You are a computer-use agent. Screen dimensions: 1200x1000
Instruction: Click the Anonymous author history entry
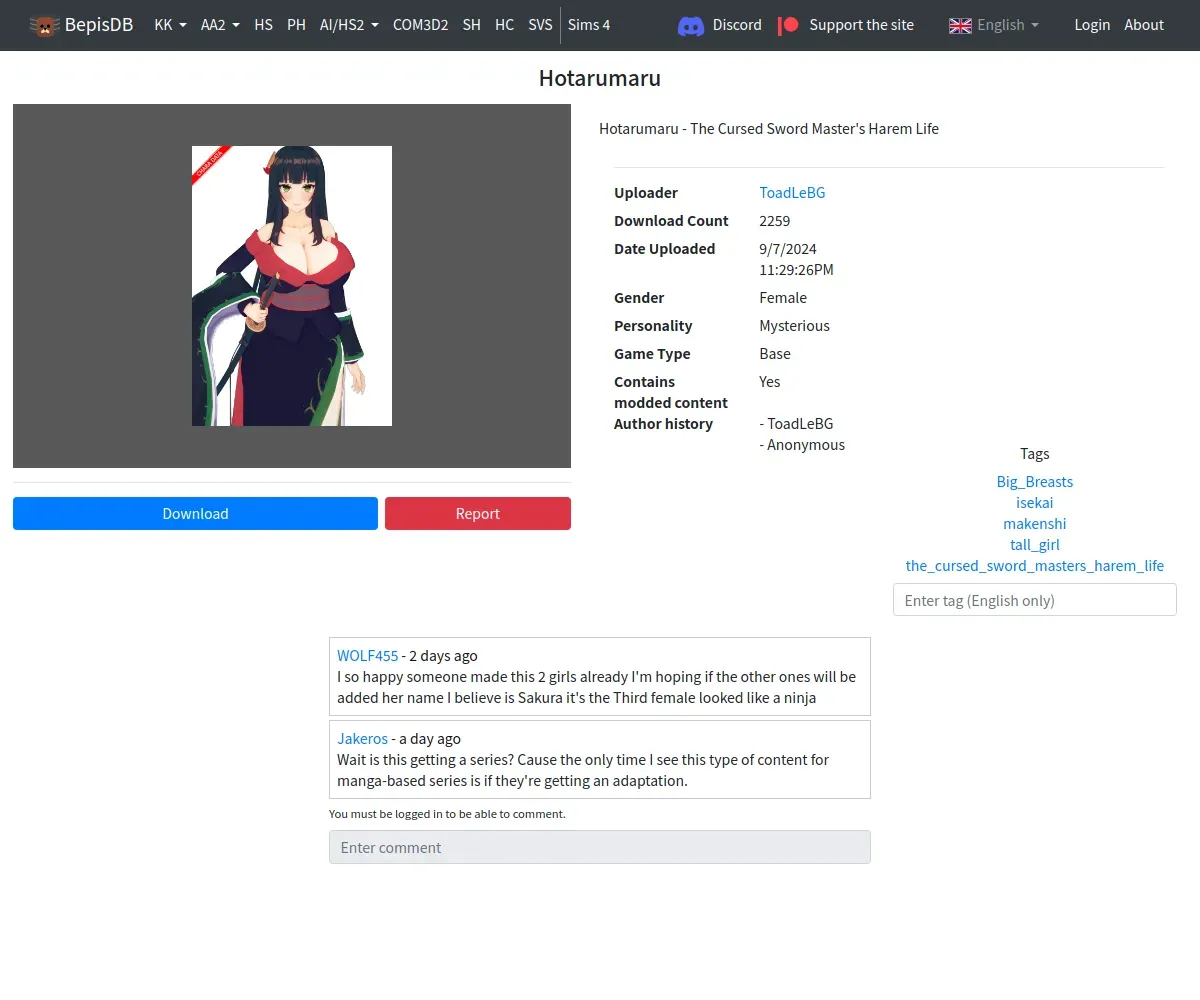tap(802, 445)
